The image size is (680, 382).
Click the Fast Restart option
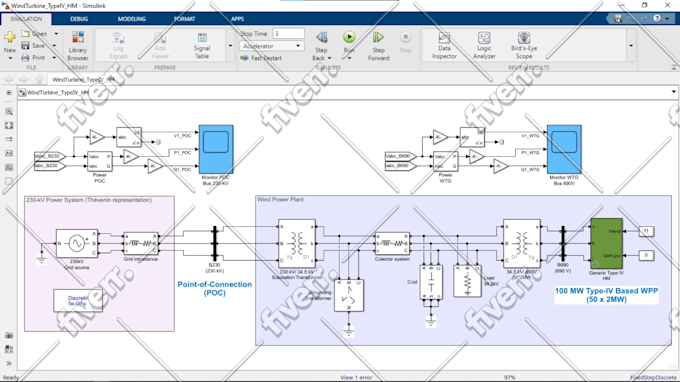tap(262, 58)
